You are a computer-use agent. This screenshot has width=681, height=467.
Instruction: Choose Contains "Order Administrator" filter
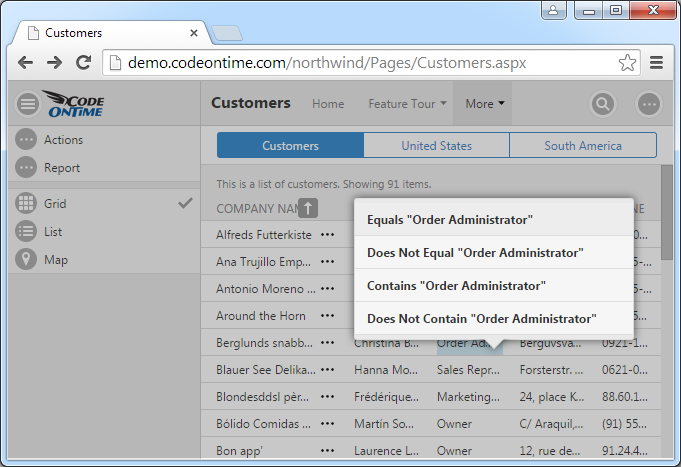[x=494, y=285]
